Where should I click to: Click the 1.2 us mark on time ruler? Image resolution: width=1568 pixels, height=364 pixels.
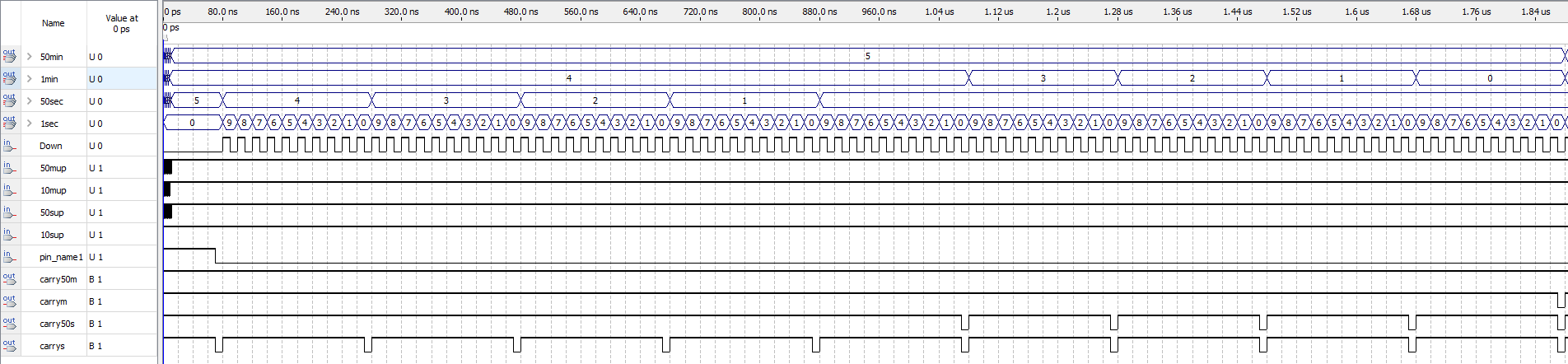click(x=1057, y=12)
